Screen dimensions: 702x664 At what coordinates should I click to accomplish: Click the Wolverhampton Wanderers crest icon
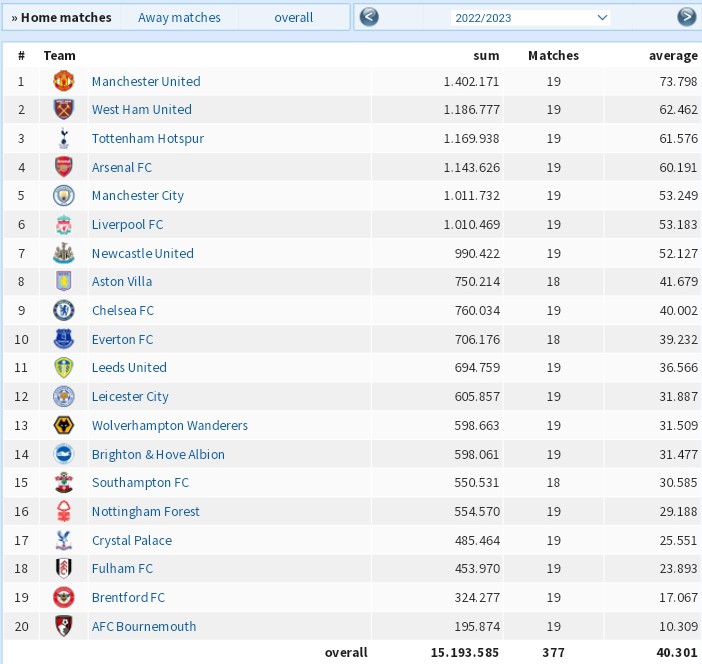click(x=64, y=425)
